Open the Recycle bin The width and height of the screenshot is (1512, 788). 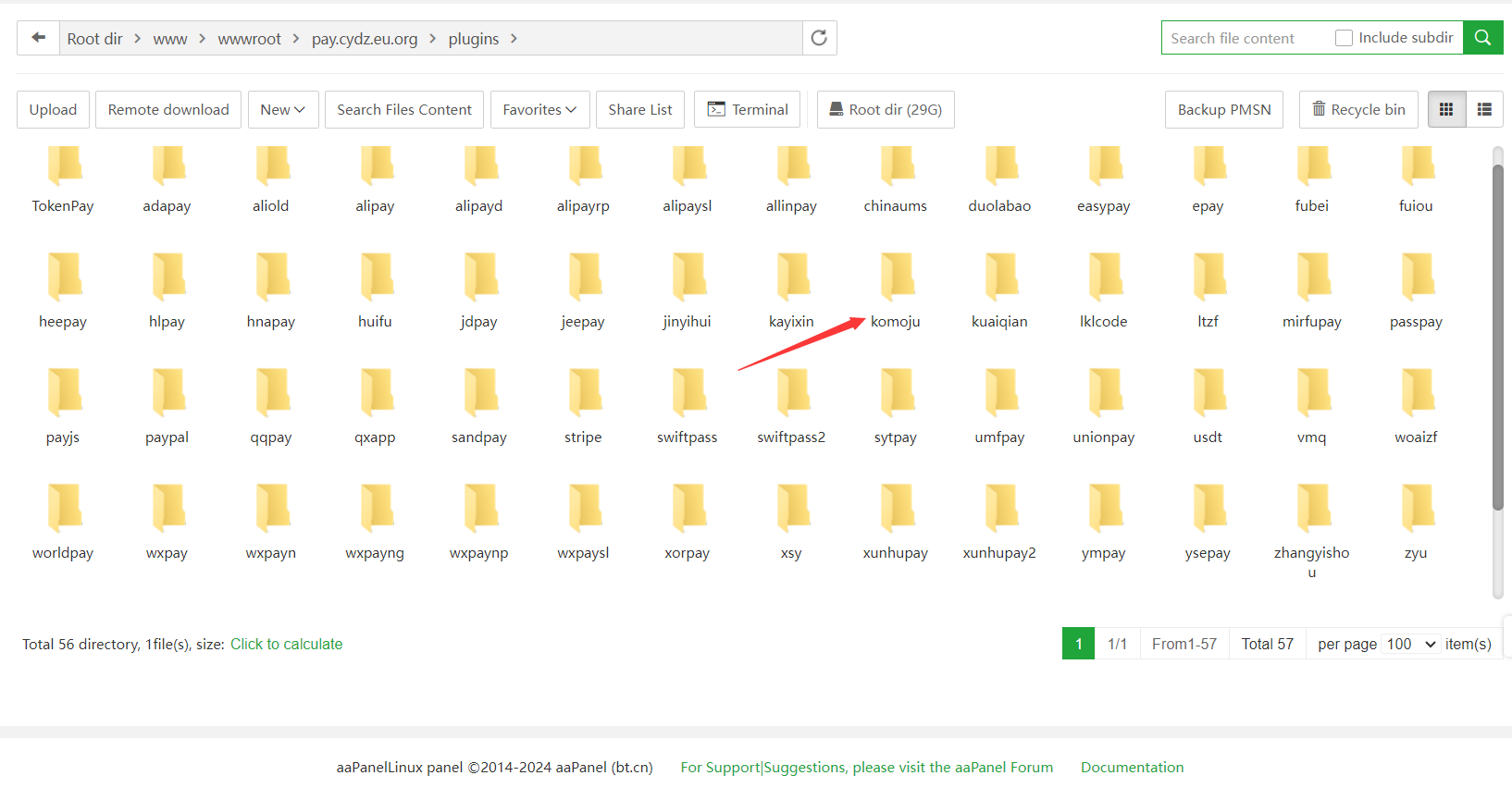1358,109
